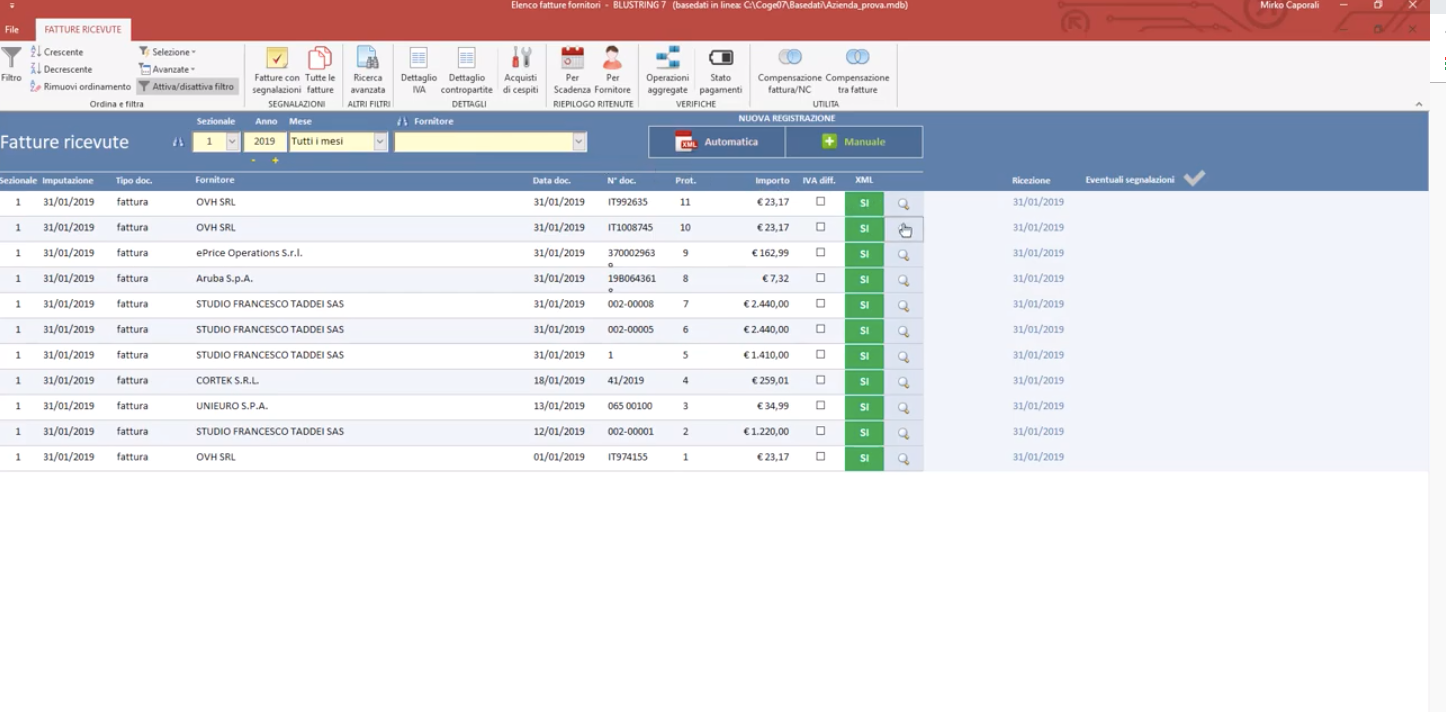Click the SI XML button for doc 002-00001

coord(864,433)
